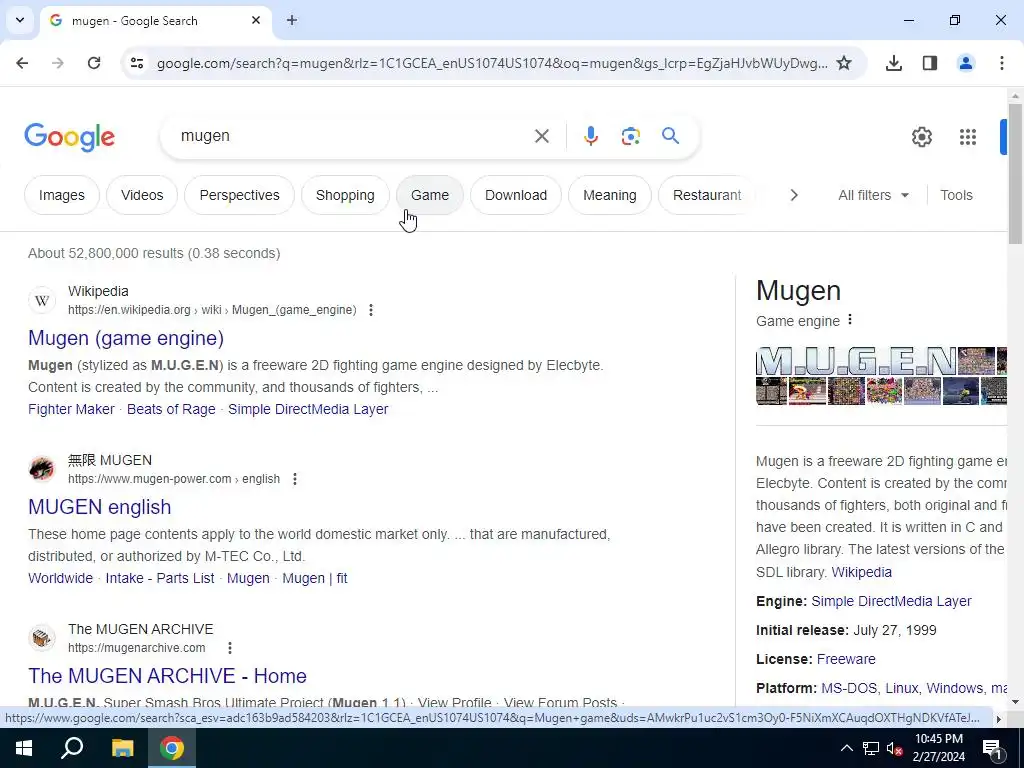Open Freeware license link
This screenshot has width=1024, height=768.
point(846,659)
